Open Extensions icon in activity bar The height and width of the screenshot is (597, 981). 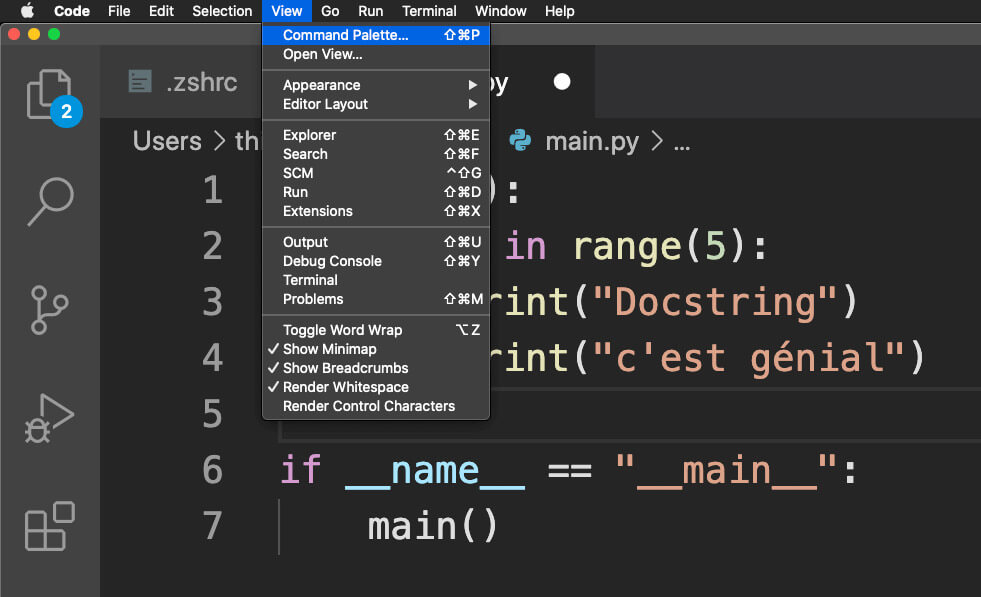point(49,526)
